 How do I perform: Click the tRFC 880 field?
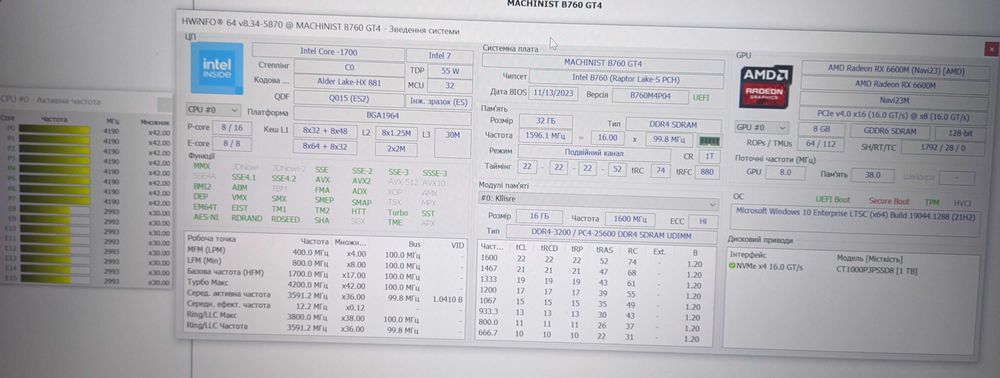[707, 172]
